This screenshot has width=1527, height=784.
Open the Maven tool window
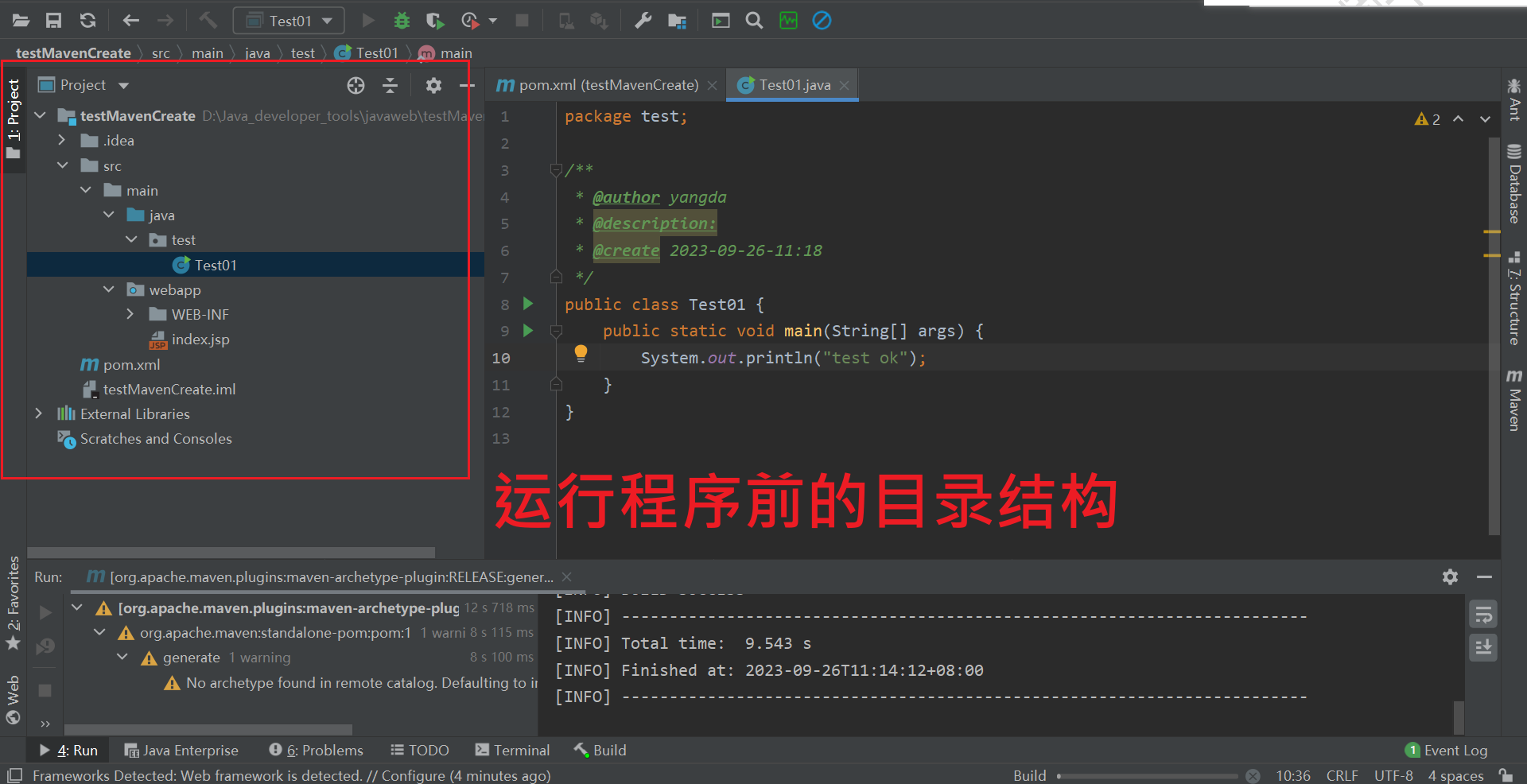pos(1513,400)
